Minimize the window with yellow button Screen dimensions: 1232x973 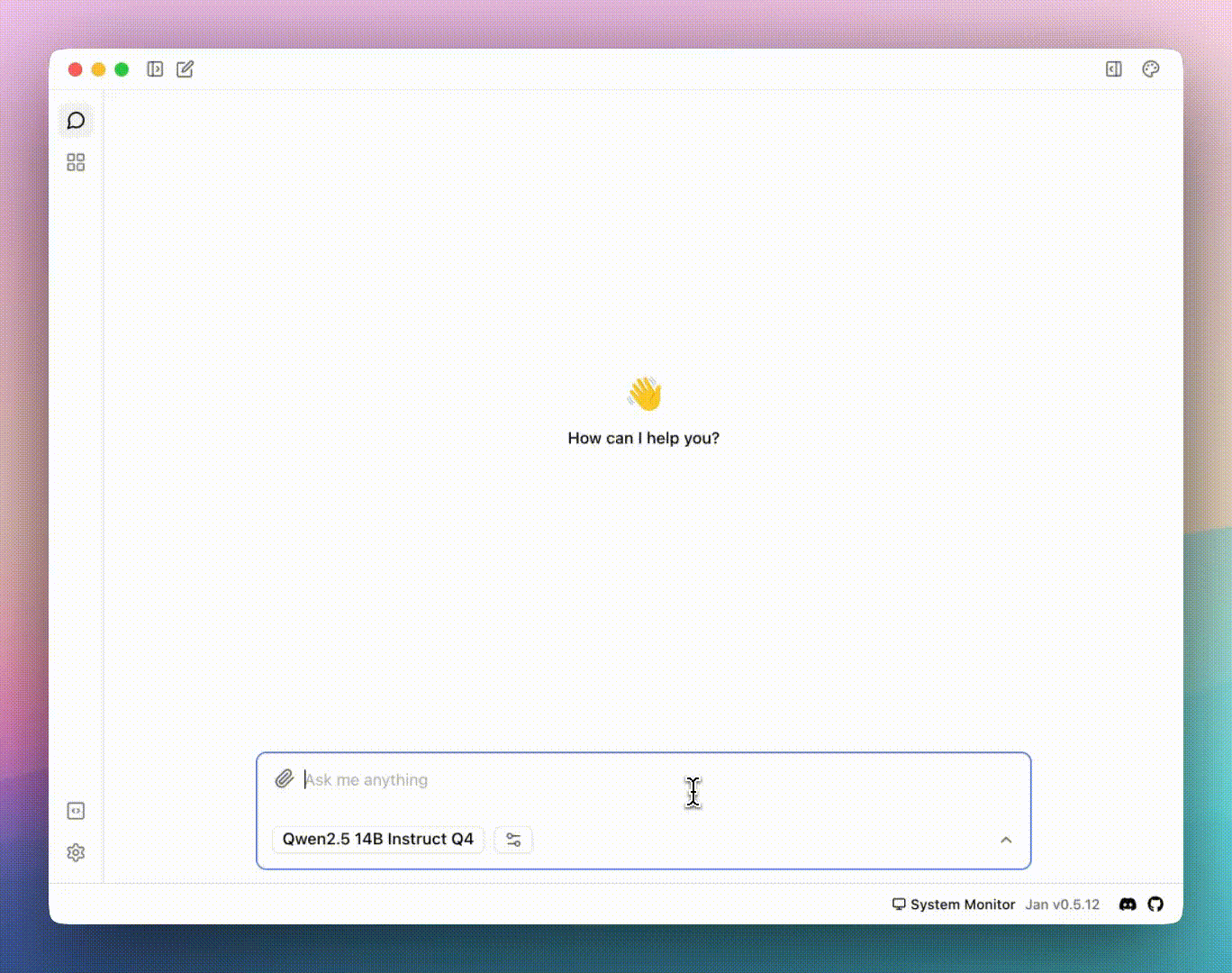(x=99, y=69)
